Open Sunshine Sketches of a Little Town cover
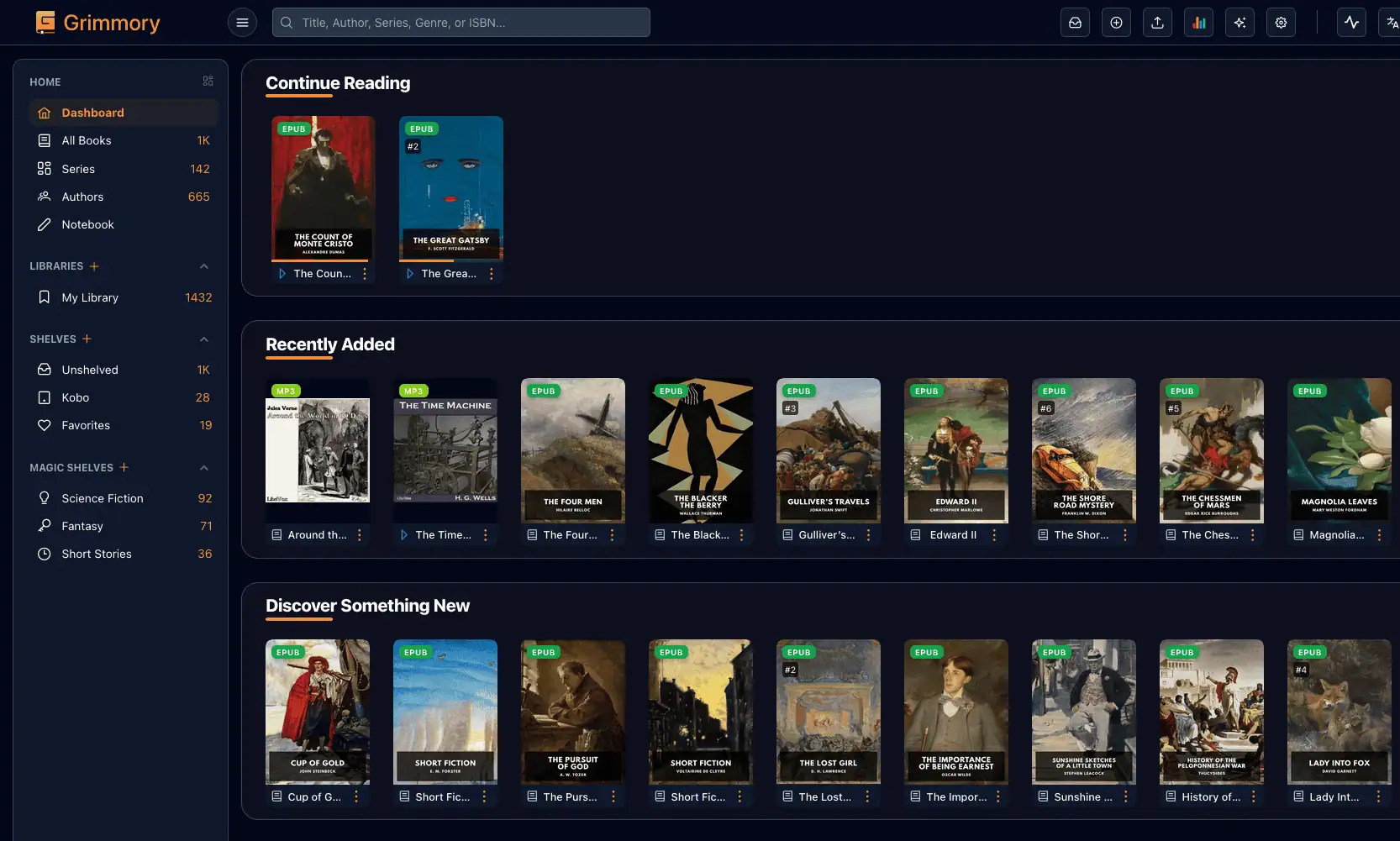 coord(1084,712)
